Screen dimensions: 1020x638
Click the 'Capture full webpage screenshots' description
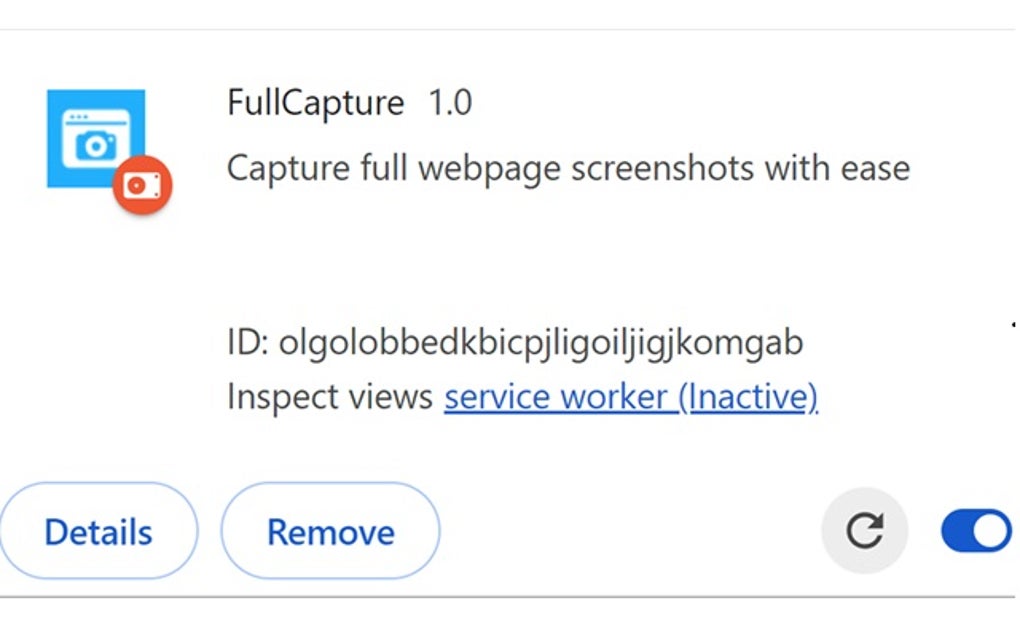[x=568, y=168]
